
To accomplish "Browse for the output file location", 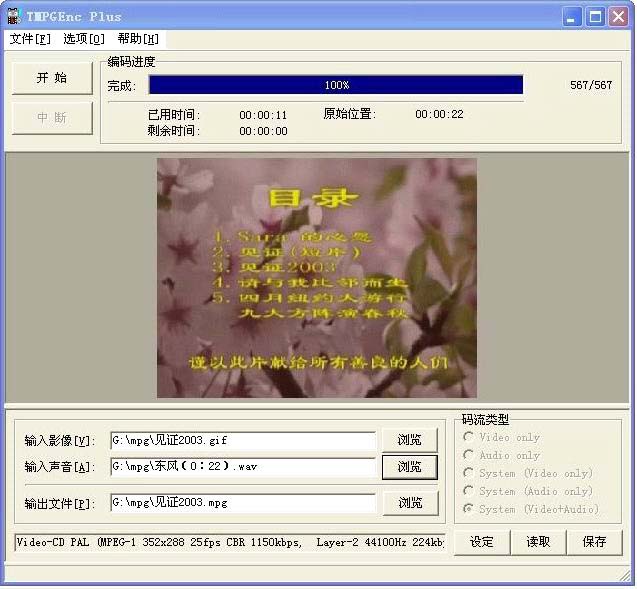I will click(x=410, y=502).
